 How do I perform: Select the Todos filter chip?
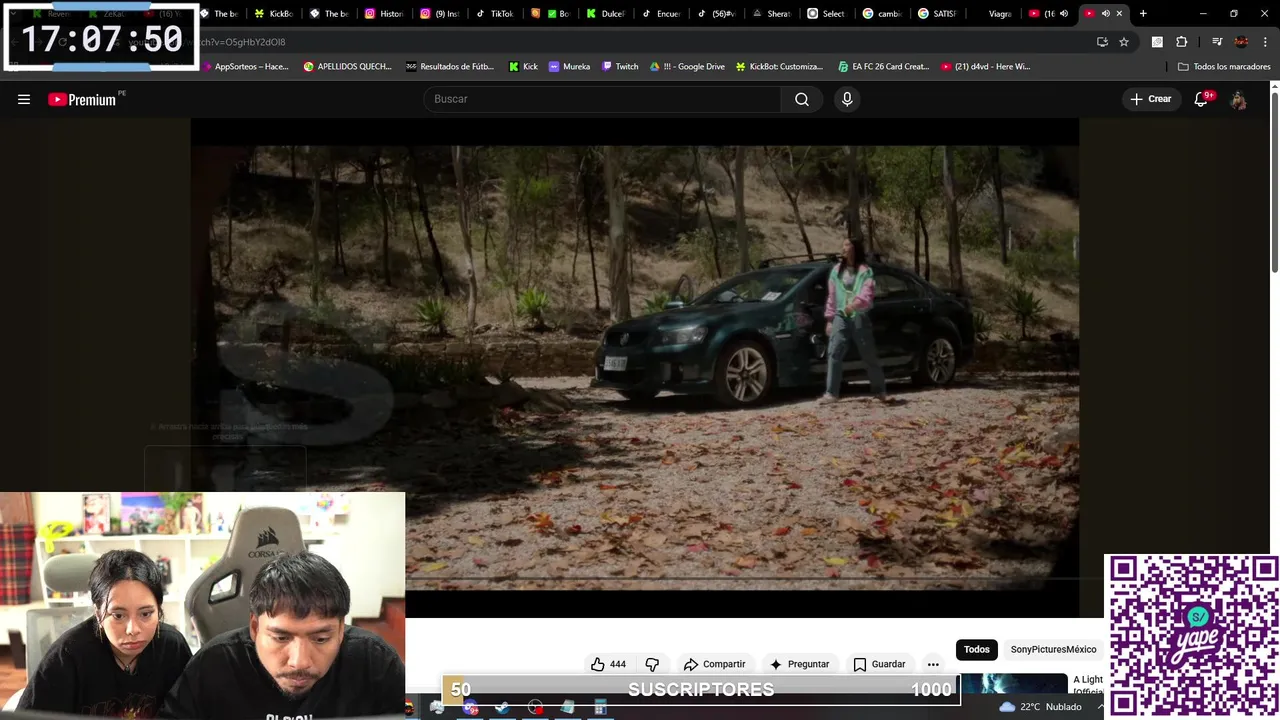977,650
